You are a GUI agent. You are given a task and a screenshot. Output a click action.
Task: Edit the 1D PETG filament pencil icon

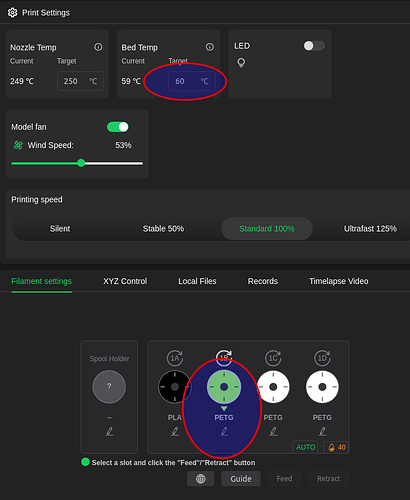point(322,432)
